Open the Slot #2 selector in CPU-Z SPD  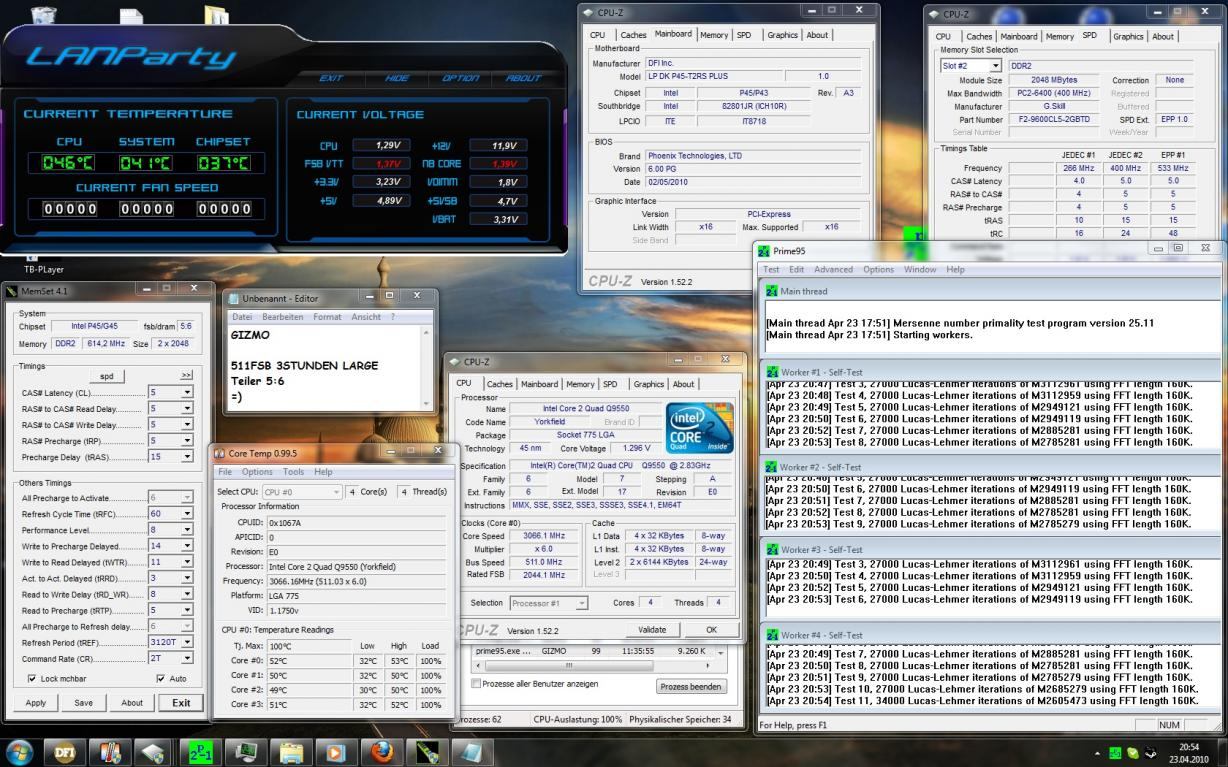[x=970, y=66]
